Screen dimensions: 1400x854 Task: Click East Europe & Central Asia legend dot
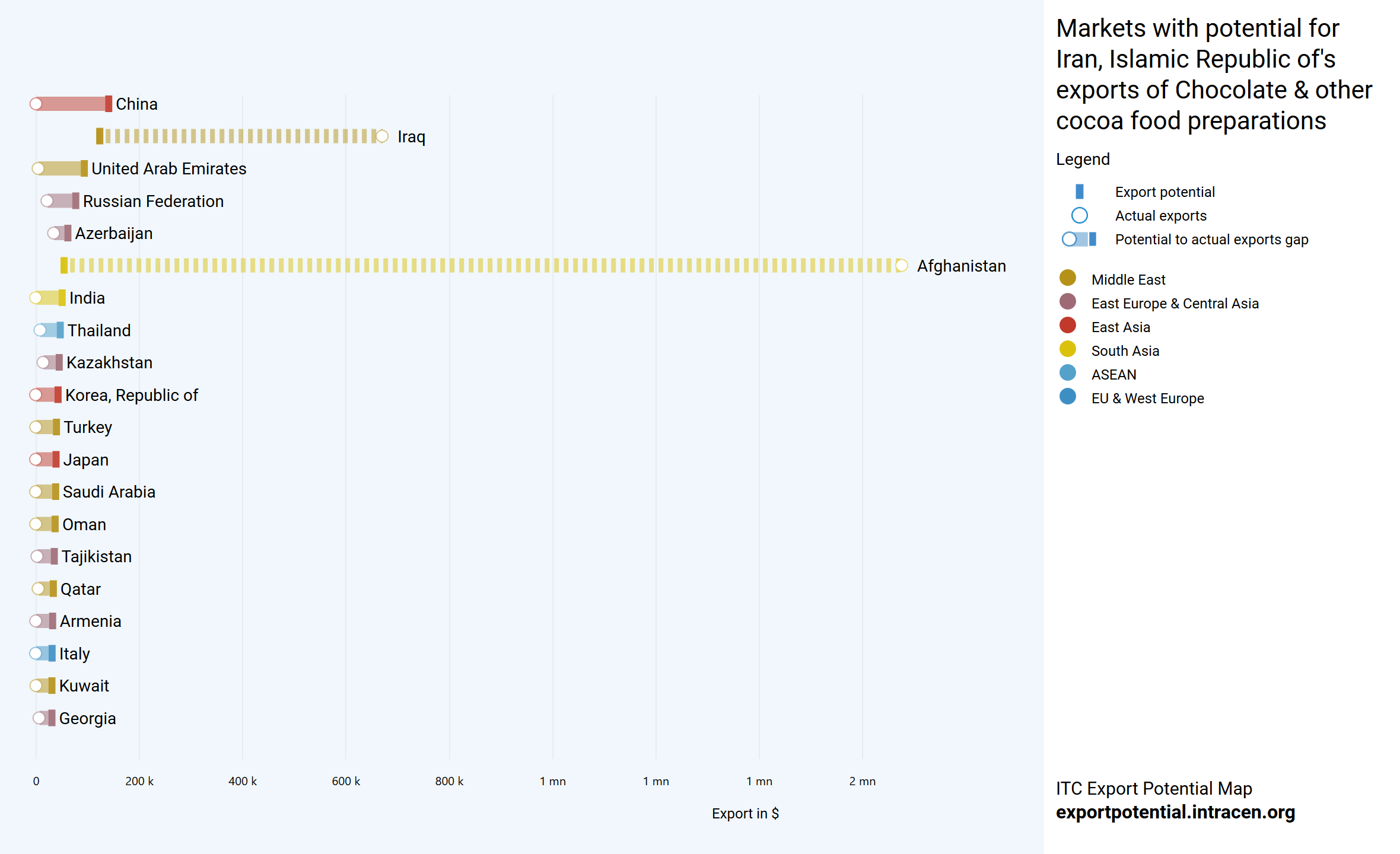[1067, 302]
